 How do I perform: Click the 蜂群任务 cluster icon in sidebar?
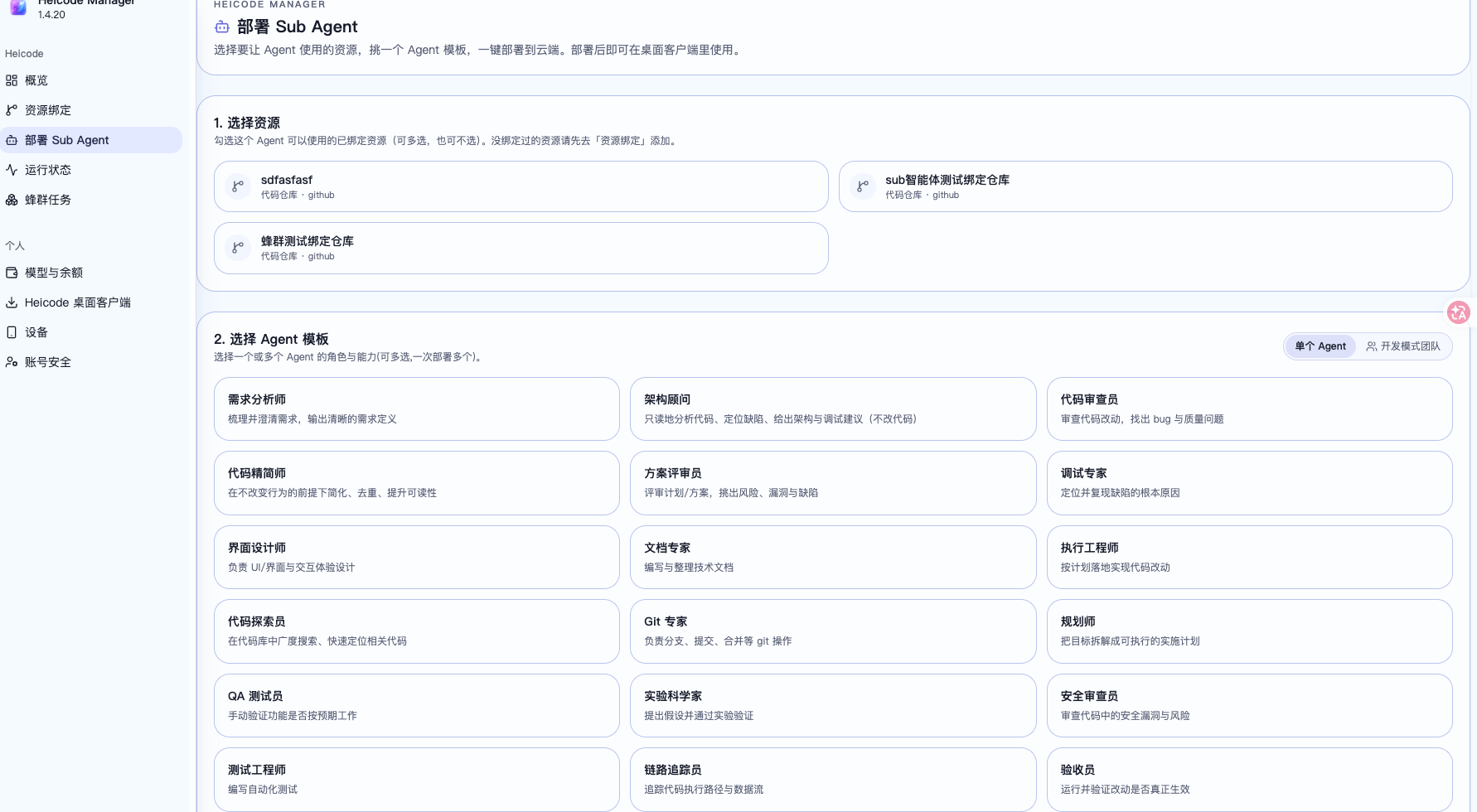12,200
